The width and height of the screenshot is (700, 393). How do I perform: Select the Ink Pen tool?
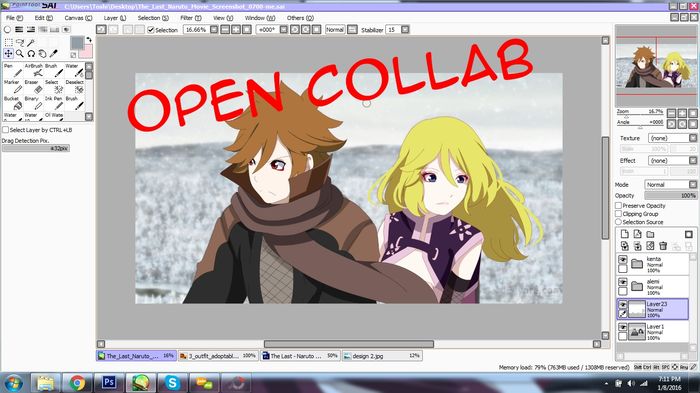pos(54,103)
